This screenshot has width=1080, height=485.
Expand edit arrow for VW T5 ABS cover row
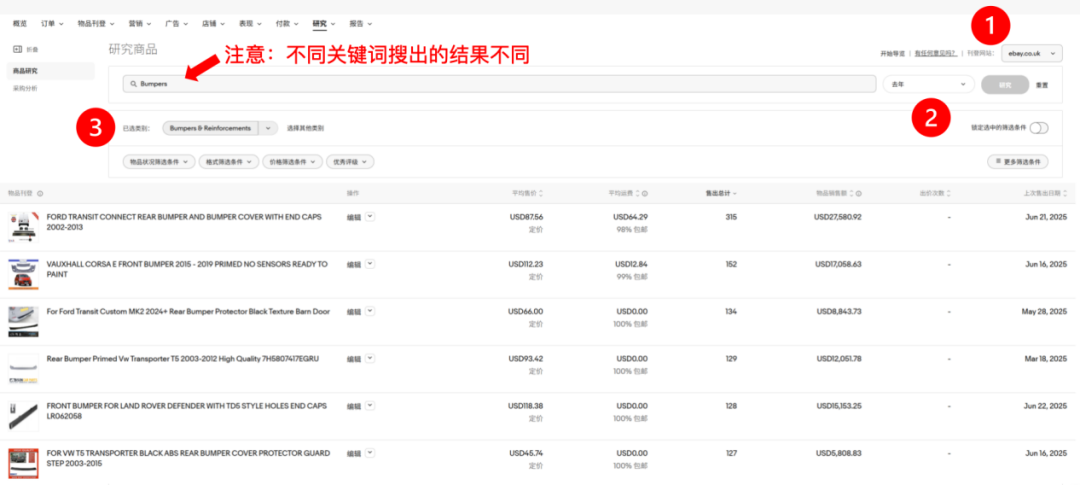(x=370, y=453)
